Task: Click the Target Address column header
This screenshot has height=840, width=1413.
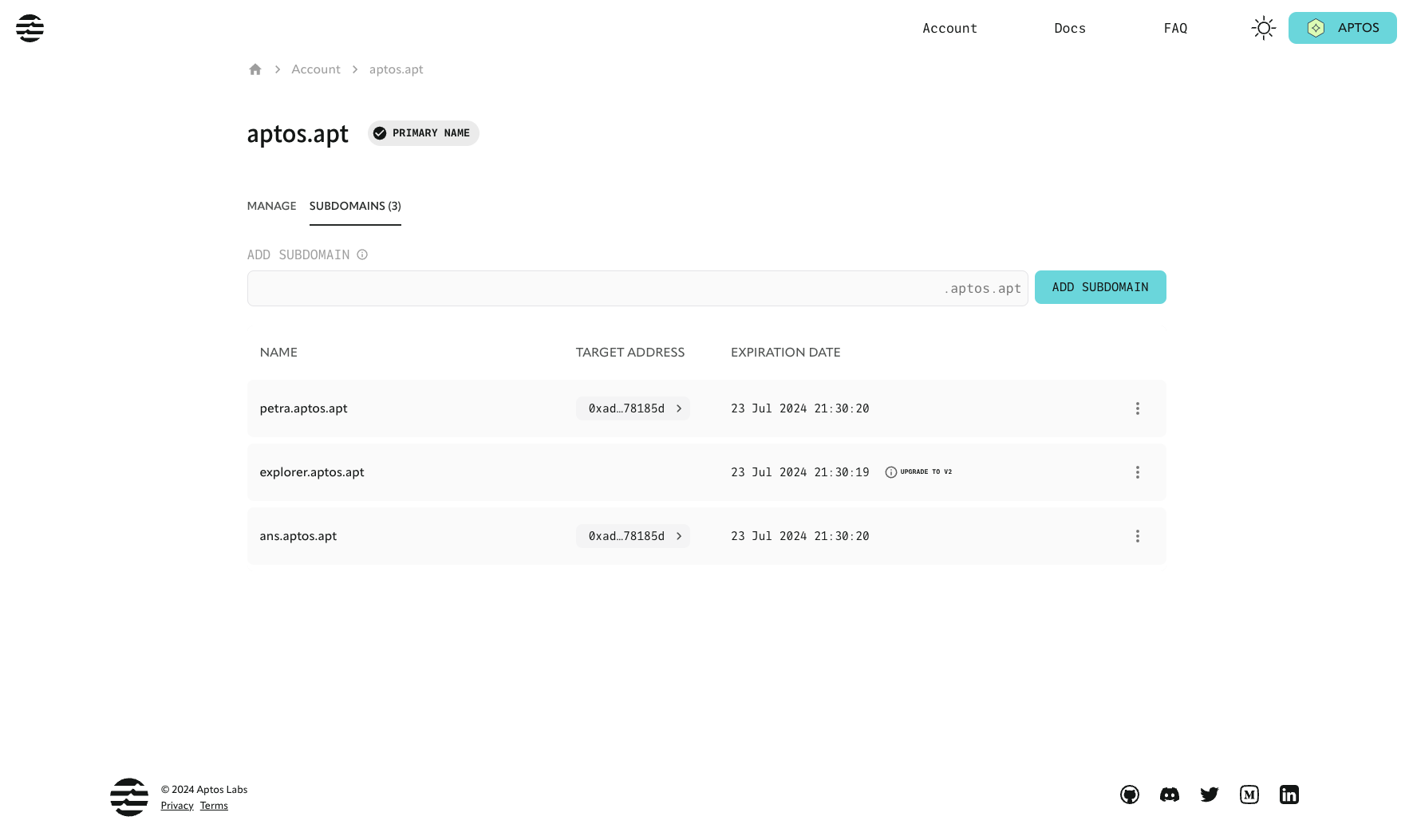Action: coord(630,352)
